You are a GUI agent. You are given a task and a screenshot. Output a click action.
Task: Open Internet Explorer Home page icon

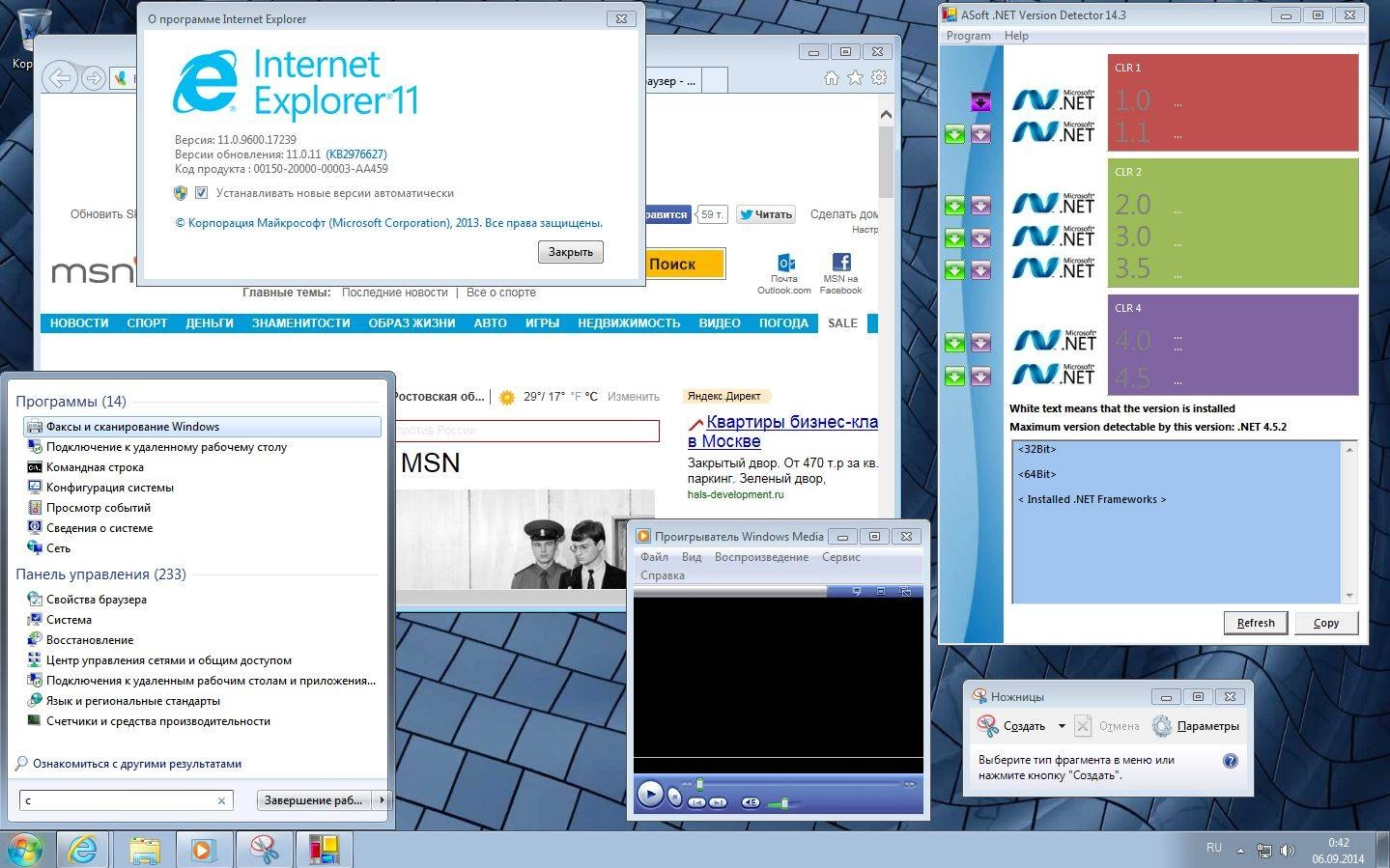click(831, 78)
